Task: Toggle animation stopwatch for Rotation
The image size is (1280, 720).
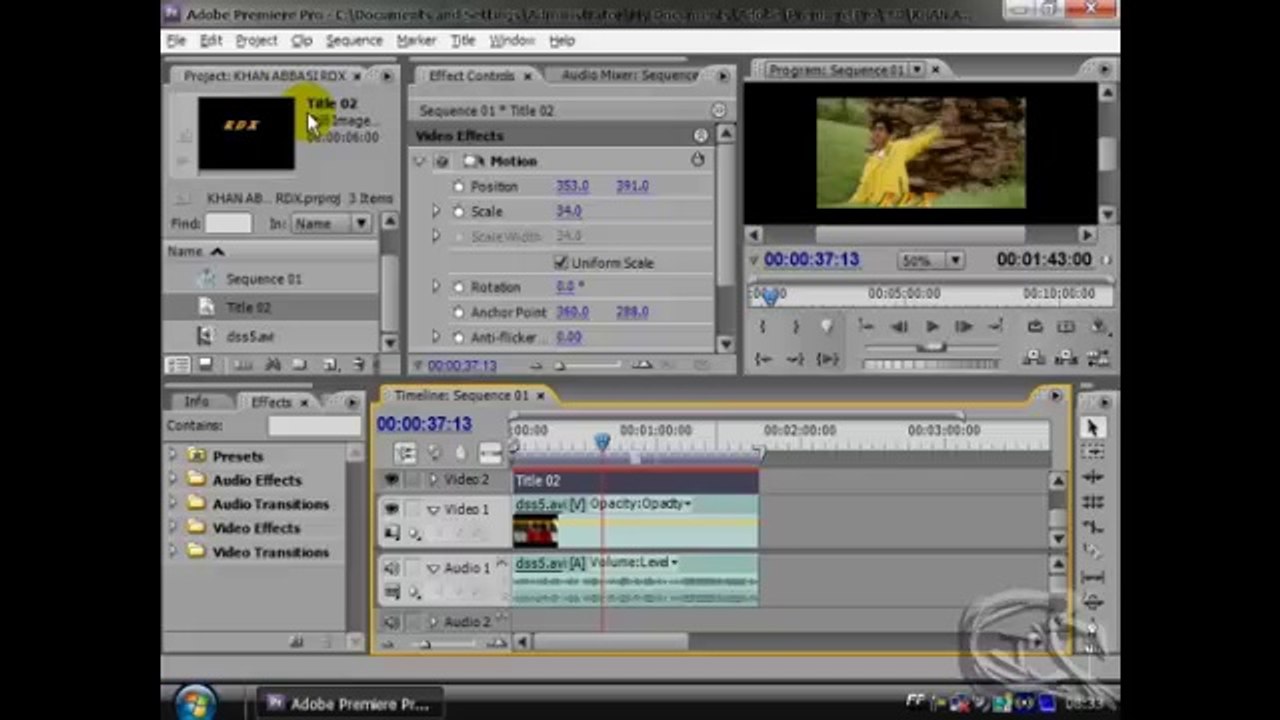Action: coord(459,287)
